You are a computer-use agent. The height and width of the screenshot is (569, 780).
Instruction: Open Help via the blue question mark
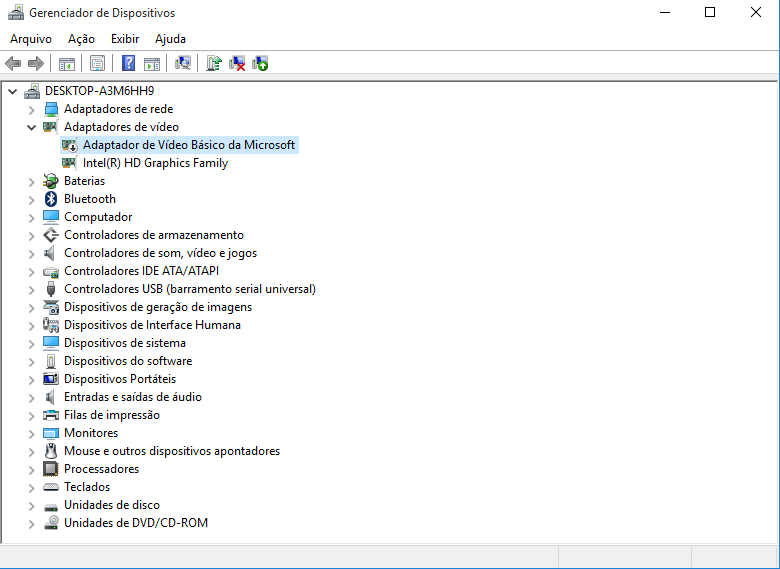[128, 63]
